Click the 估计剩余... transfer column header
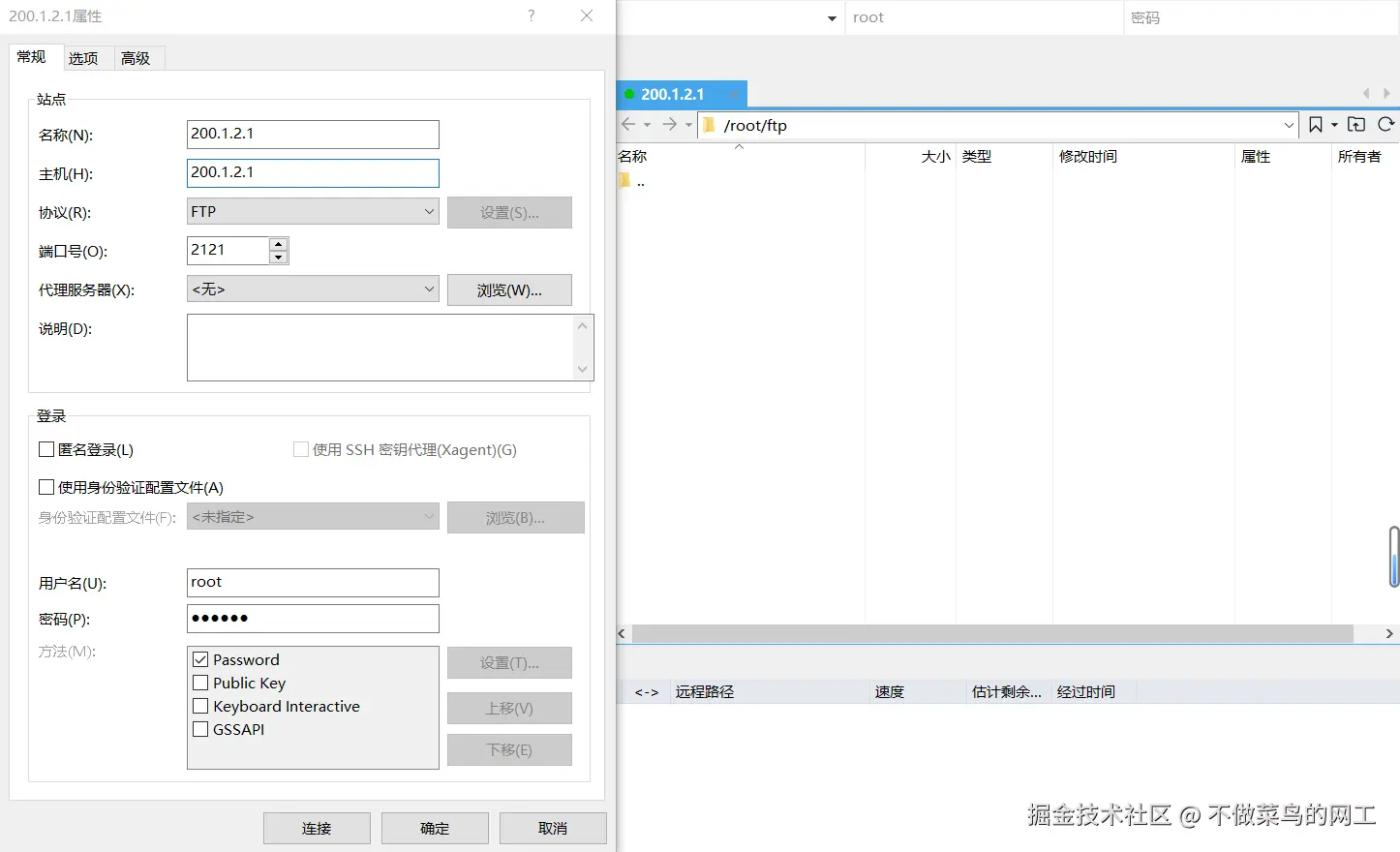This screenshot has width=1400, height=852. click(x=1008, y=691)
